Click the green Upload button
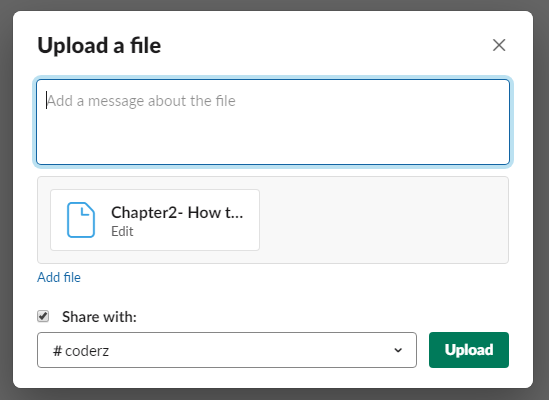This screenshot has width=549, height=400. click(468, 350)
